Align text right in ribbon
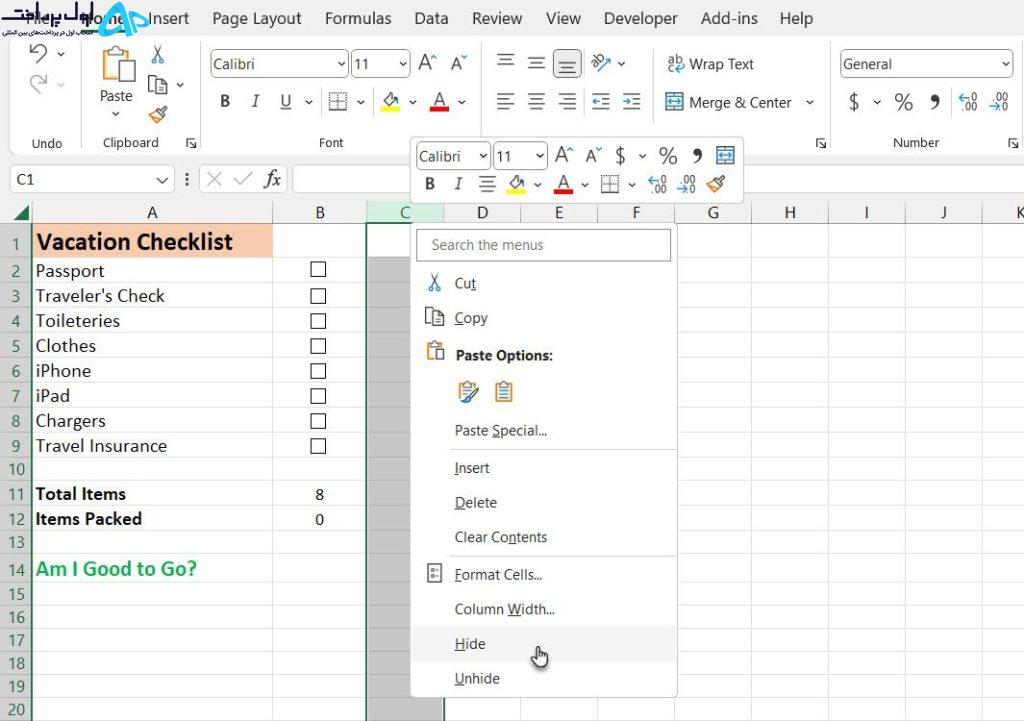Viewport: 1024px width, 721px height. pyautogui.click(x=567, y=102)
